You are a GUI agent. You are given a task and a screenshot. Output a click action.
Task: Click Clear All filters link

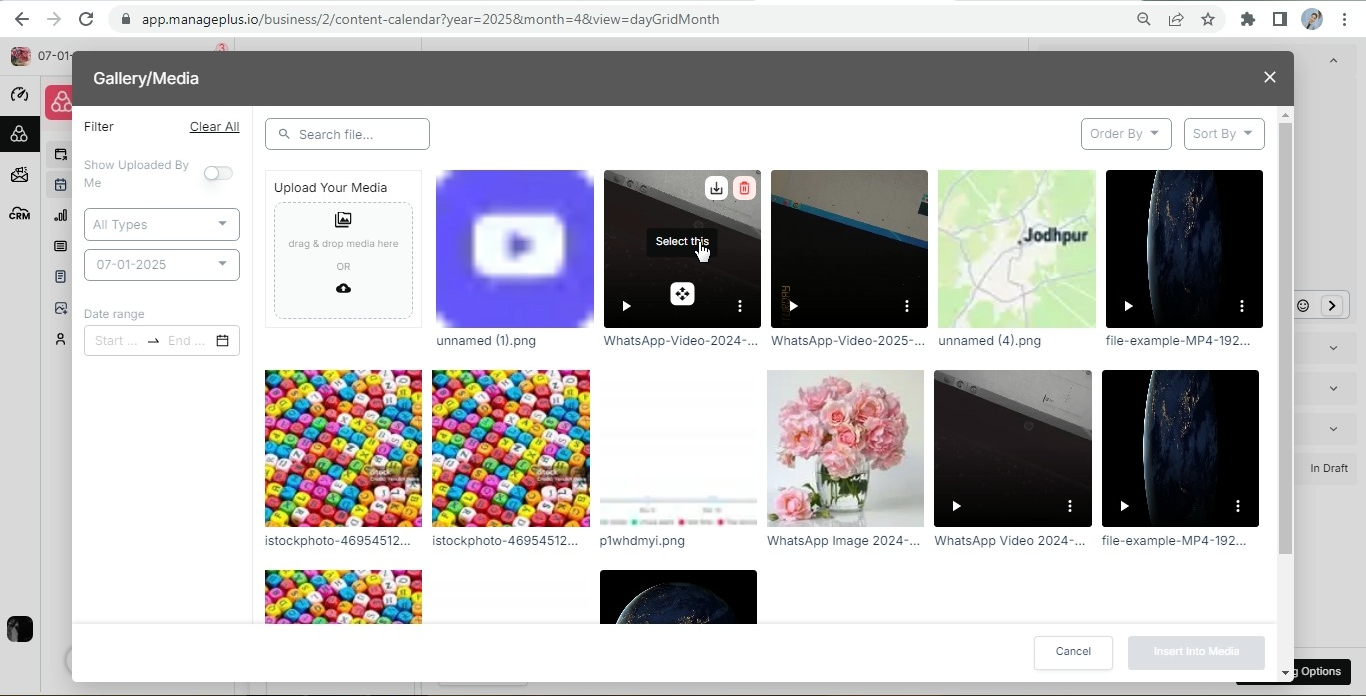(x=214, y=126)
